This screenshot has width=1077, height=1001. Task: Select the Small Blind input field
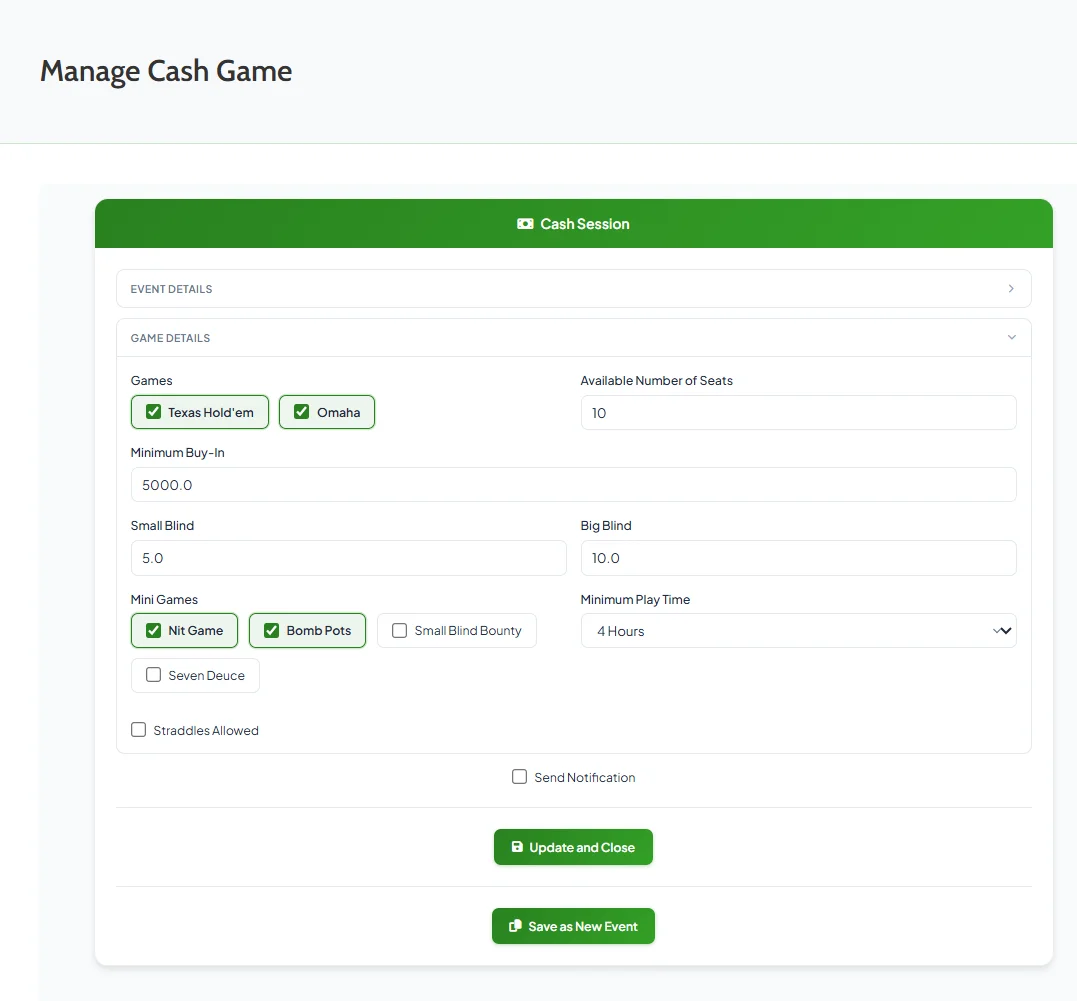348,558
